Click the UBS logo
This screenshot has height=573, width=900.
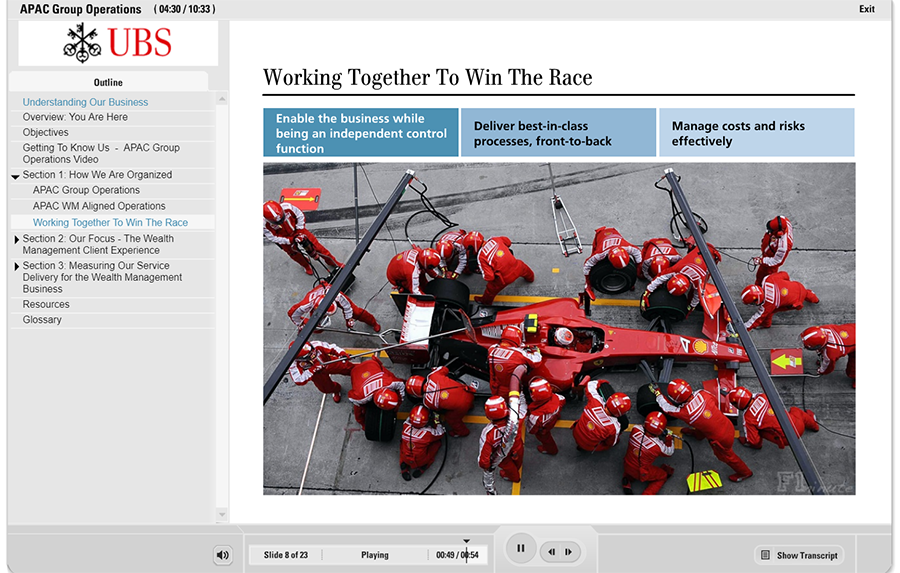pyautogui.click(x=118, y=44)
